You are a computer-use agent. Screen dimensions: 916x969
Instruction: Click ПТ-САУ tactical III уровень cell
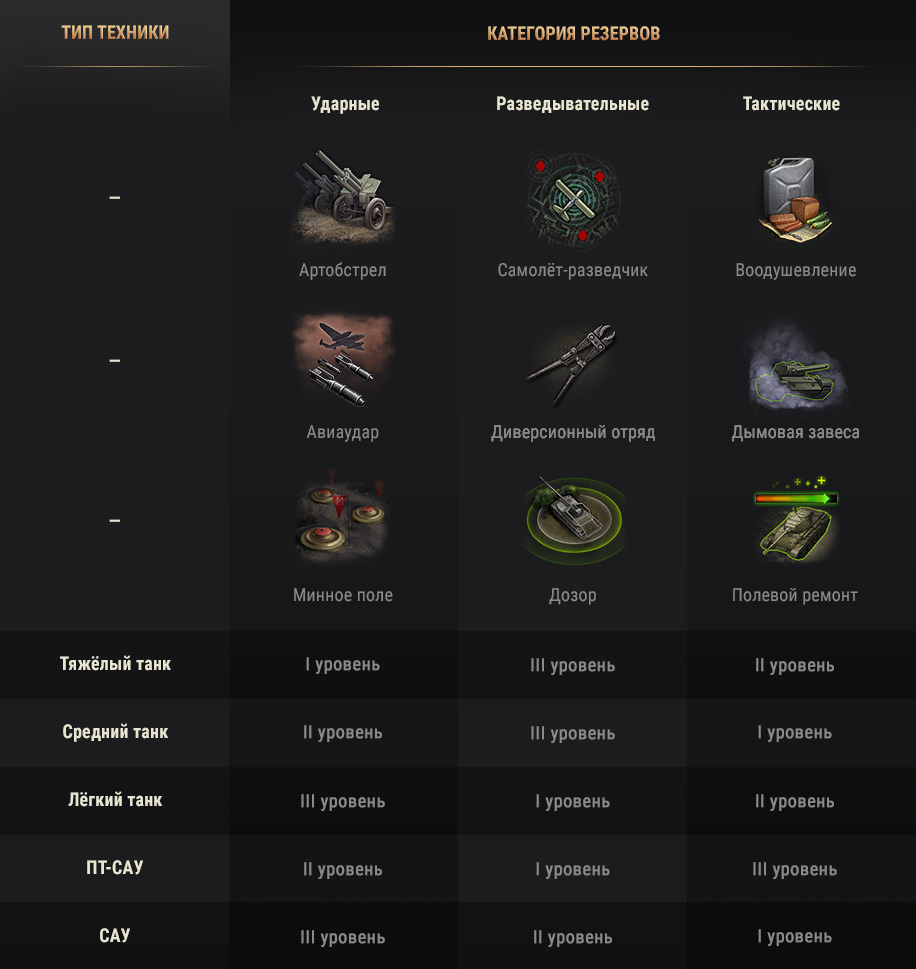(x=795, y=869)
